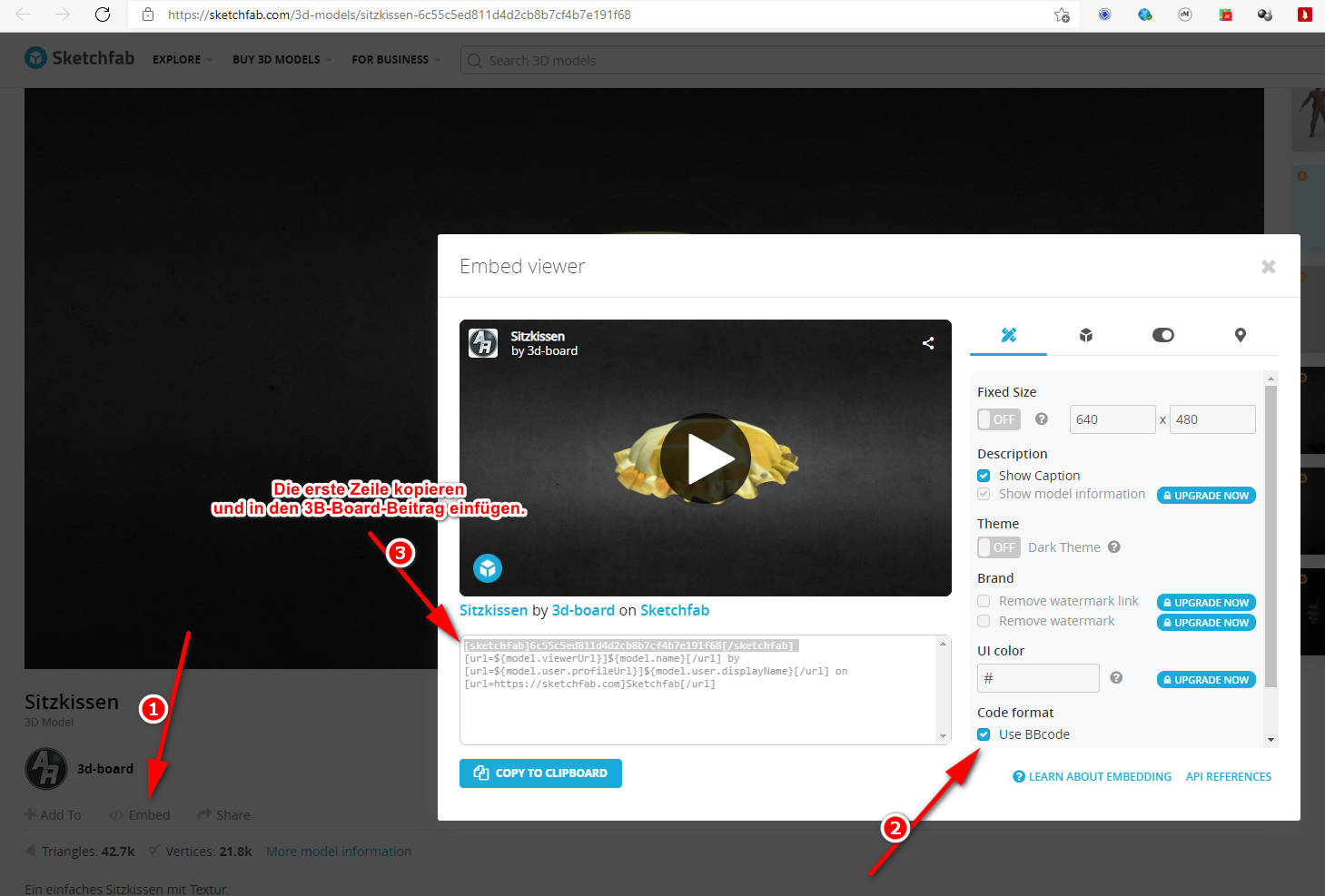The height and width of the screenshot is (896, 1325).
Task: Toggle the Fixed Size switch
Action: [x=999, y=419]
